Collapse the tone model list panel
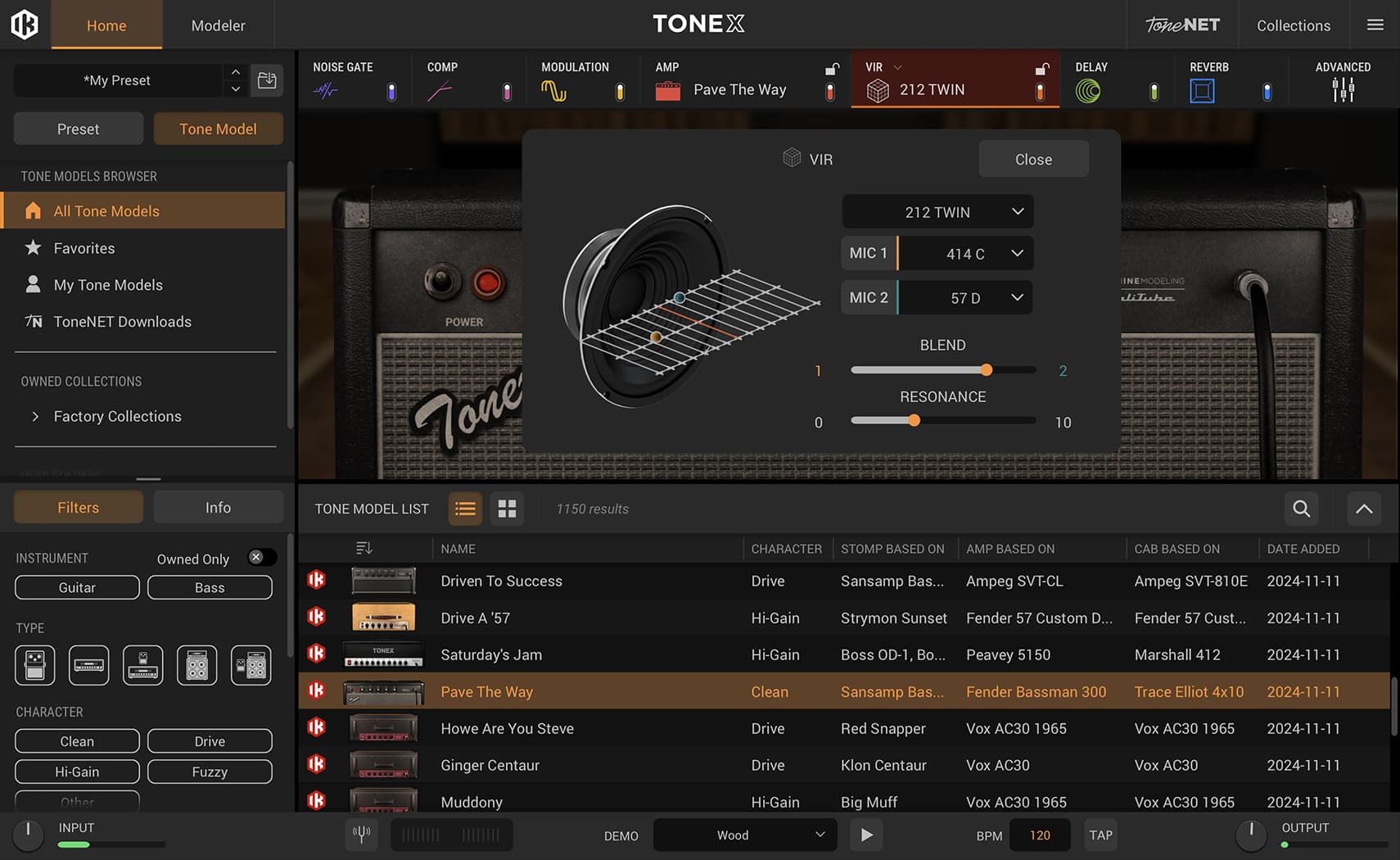Screen dimensions: 1400x860 (x=1364, y=509)
